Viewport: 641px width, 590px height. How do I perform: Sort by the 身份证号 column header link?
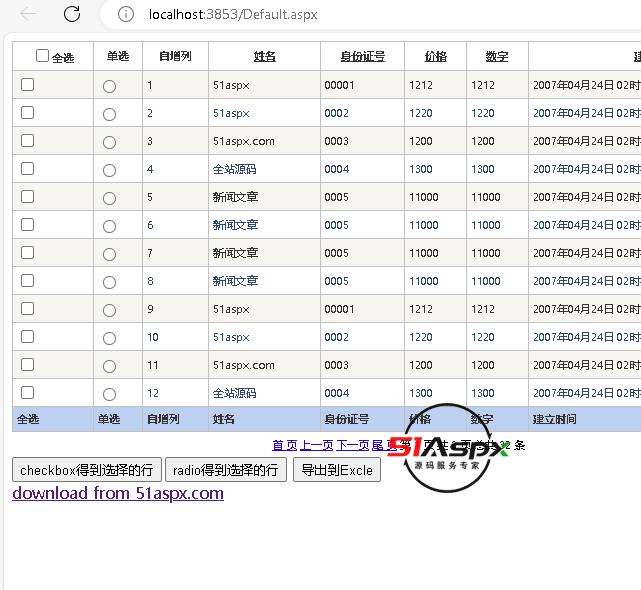tap(363, 56)
